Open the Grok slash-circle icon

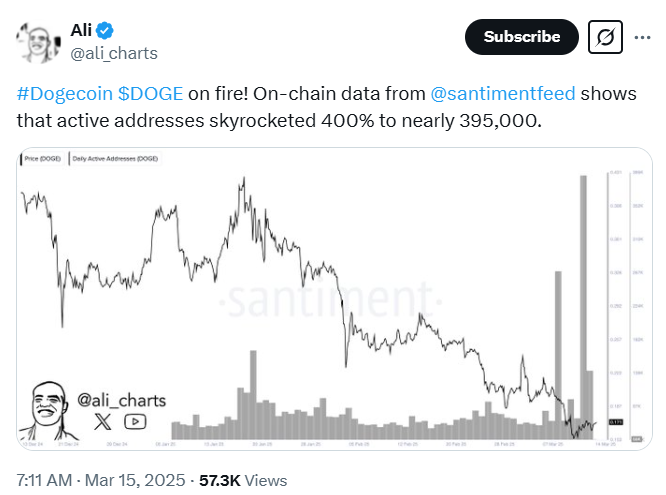click(x=605, y=37)
